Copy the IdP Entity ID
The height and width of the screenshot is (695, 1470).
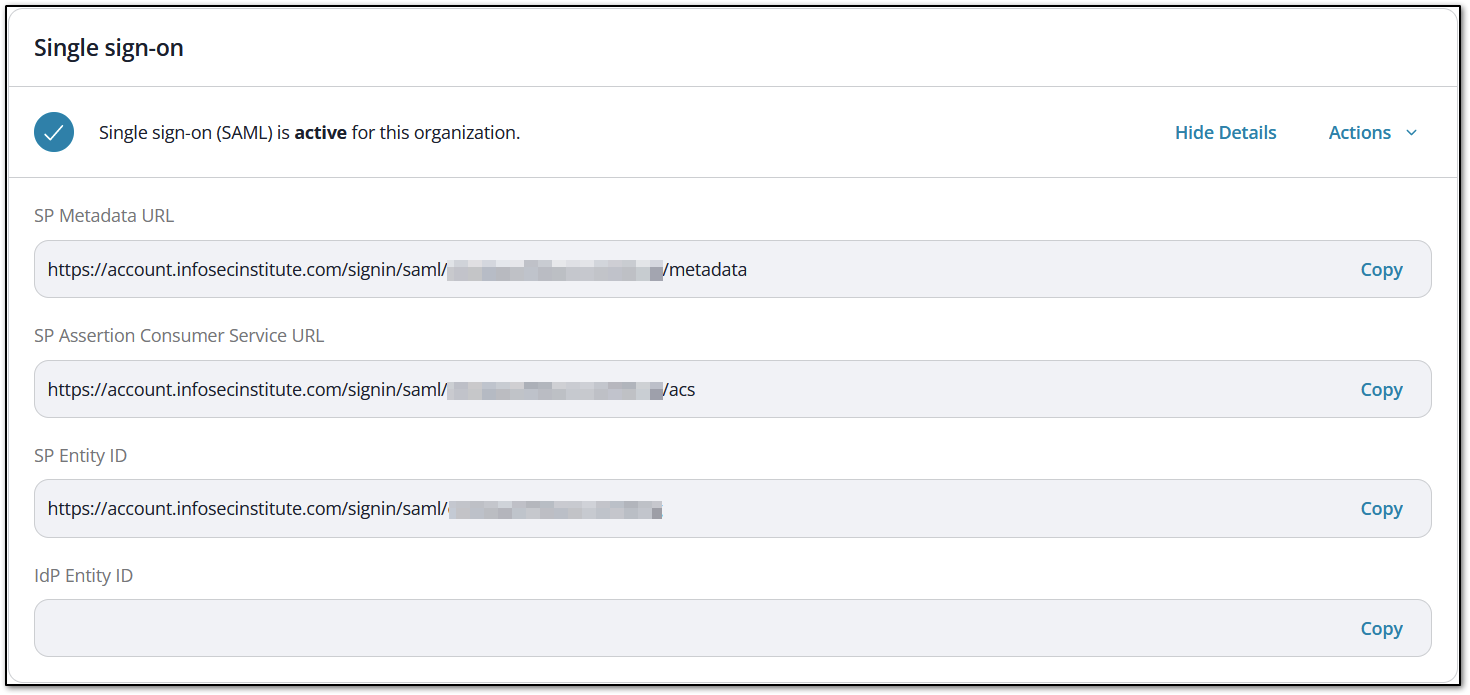tap(1381, 628)
